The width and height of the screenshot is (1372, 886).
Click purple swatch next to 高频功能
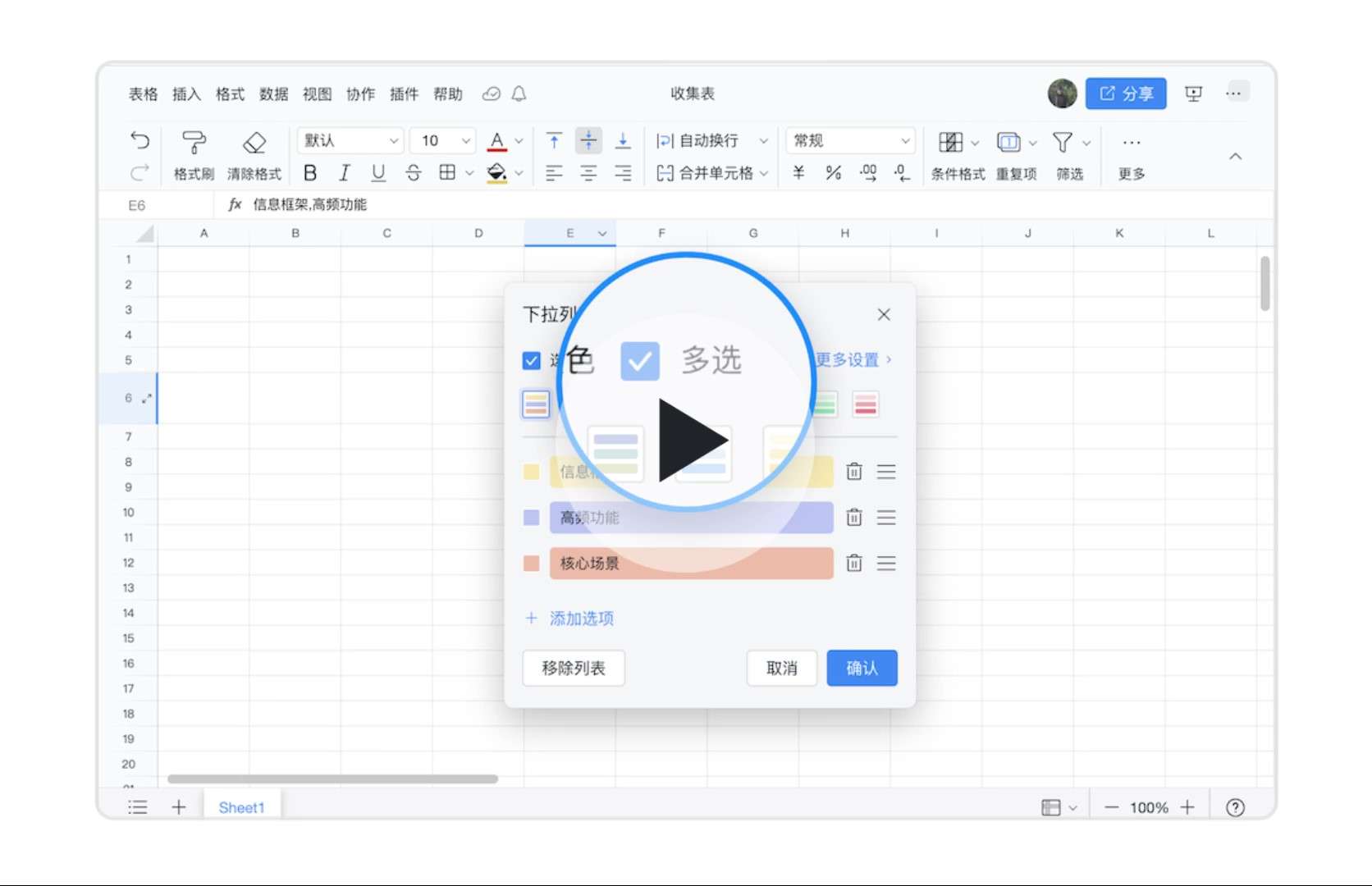click(532, 518)
